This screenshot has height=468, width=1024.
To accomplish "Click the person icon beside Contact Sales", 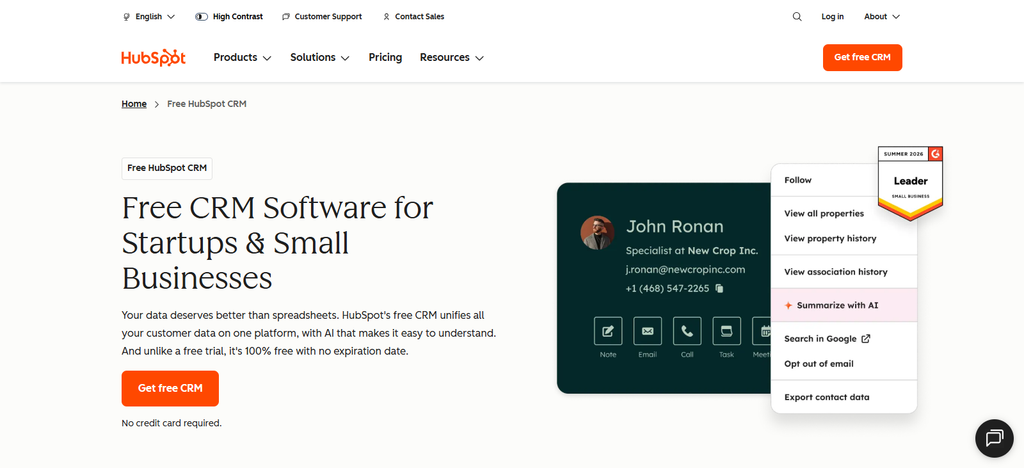I will click(x=387, y=17).
